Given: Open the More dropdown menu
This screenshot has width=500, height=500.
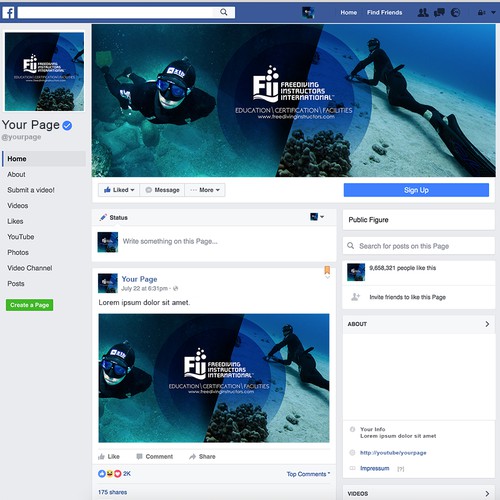Looking at the screenshot, I should click(x=205, y=190).
